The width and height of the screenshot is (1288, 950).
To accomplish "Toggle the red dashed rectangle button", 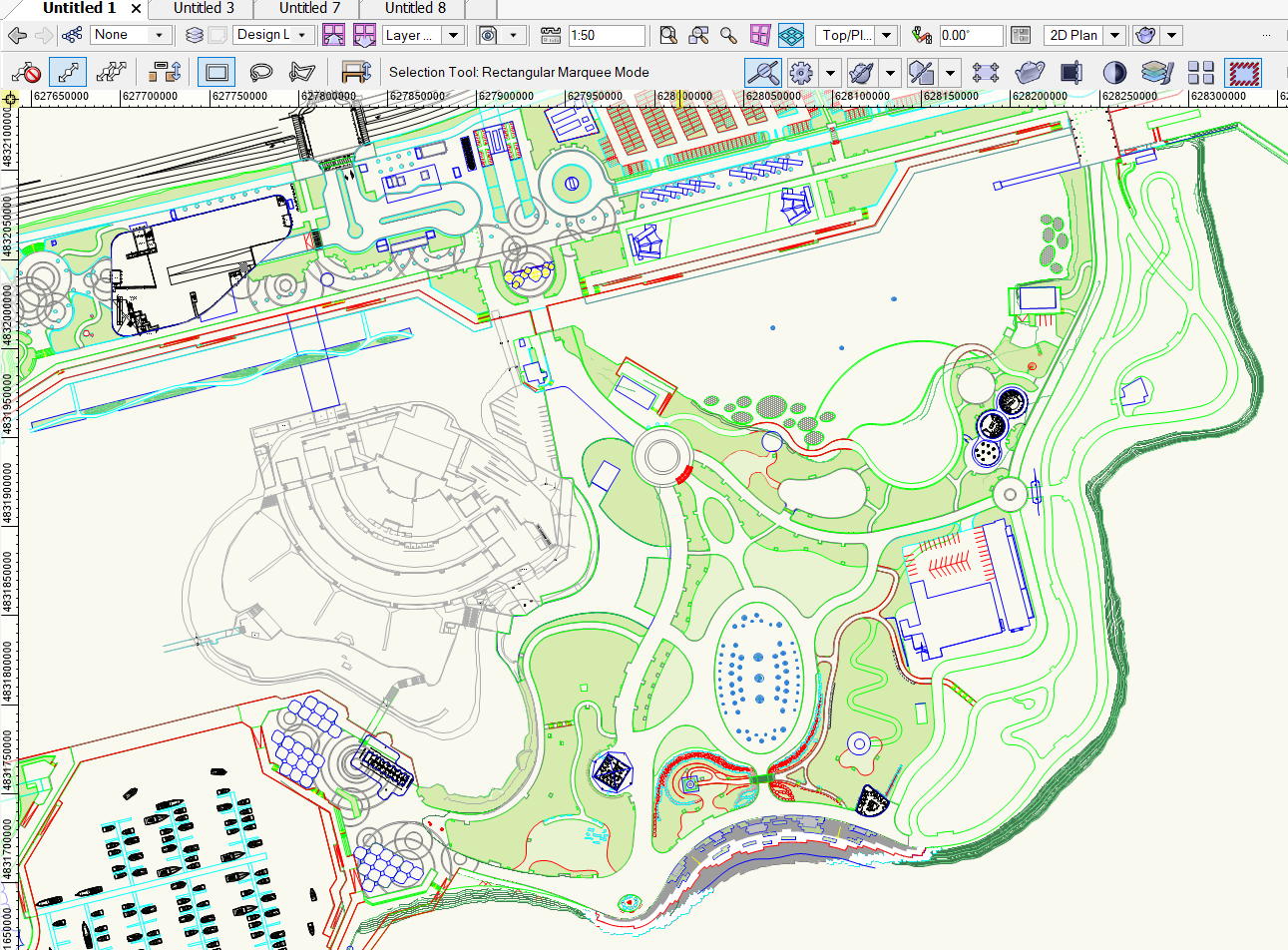I will coord(1243,72).
